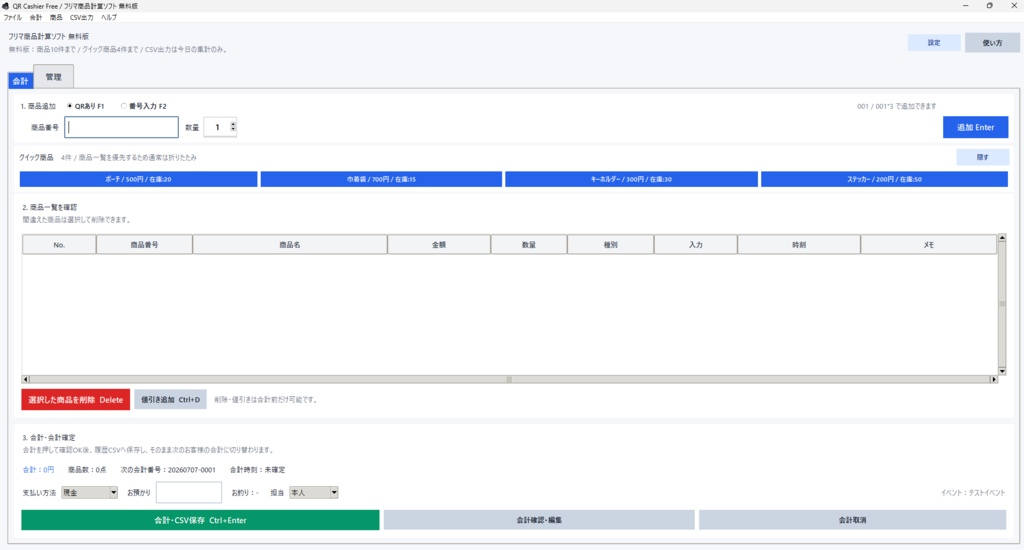Click the 追加 Enter button
Image resolution: width=1024 pixels, height=550 pixels.
coord(975,127)
